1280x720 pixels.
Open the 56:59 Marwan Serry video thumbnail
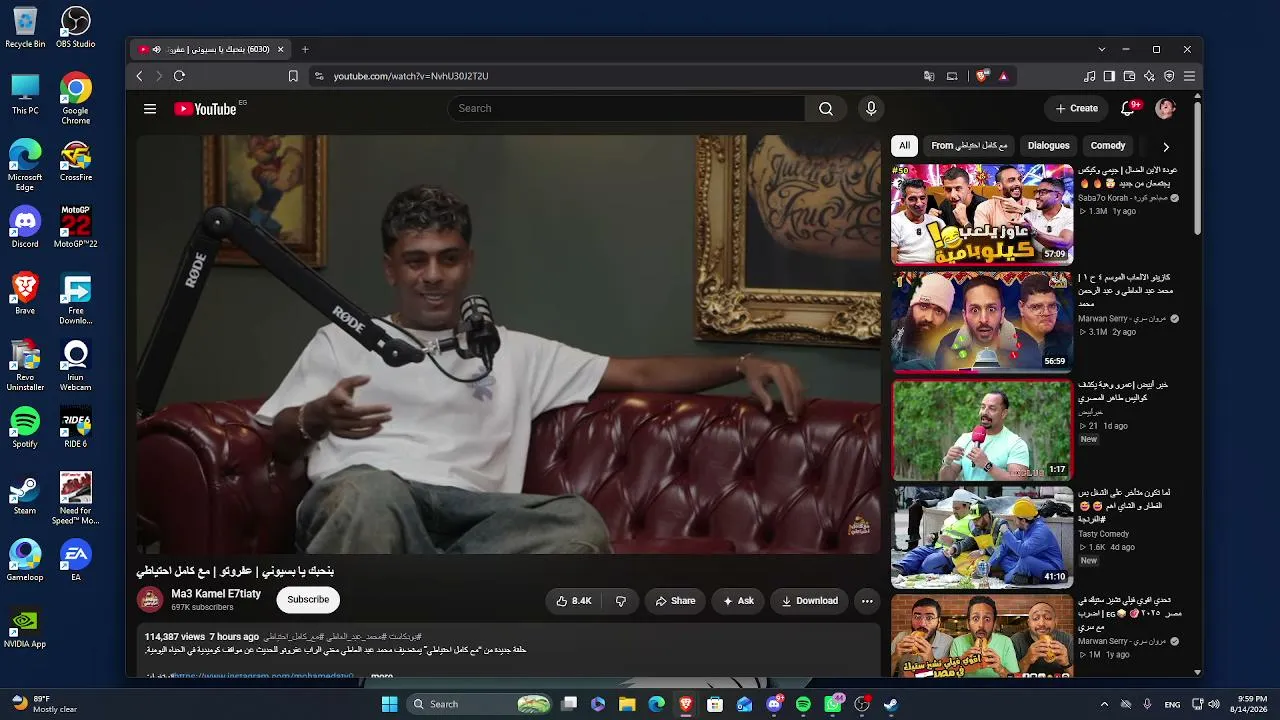(x=982, y=321)
